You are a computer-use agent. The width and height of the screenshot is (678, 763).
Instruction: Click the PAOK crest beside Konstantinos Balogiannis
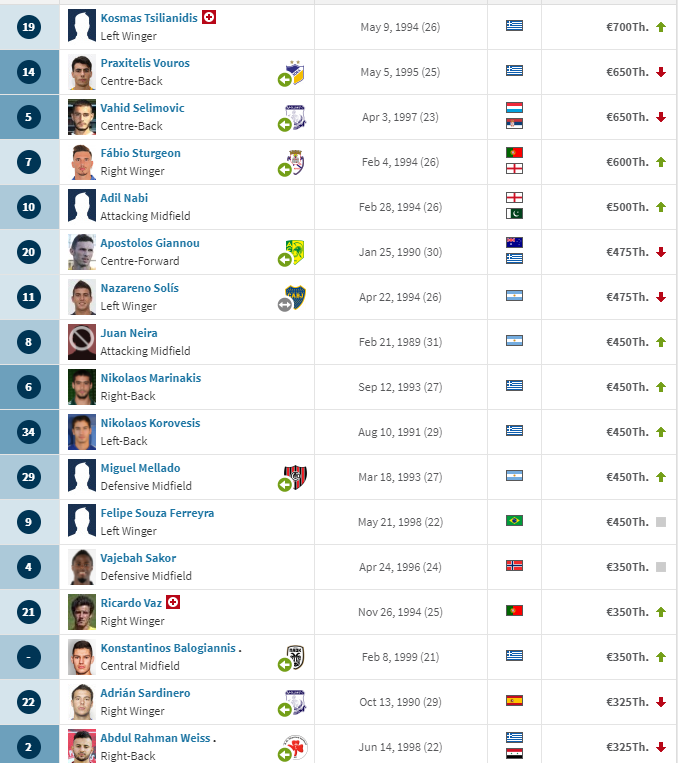(295, 657)
